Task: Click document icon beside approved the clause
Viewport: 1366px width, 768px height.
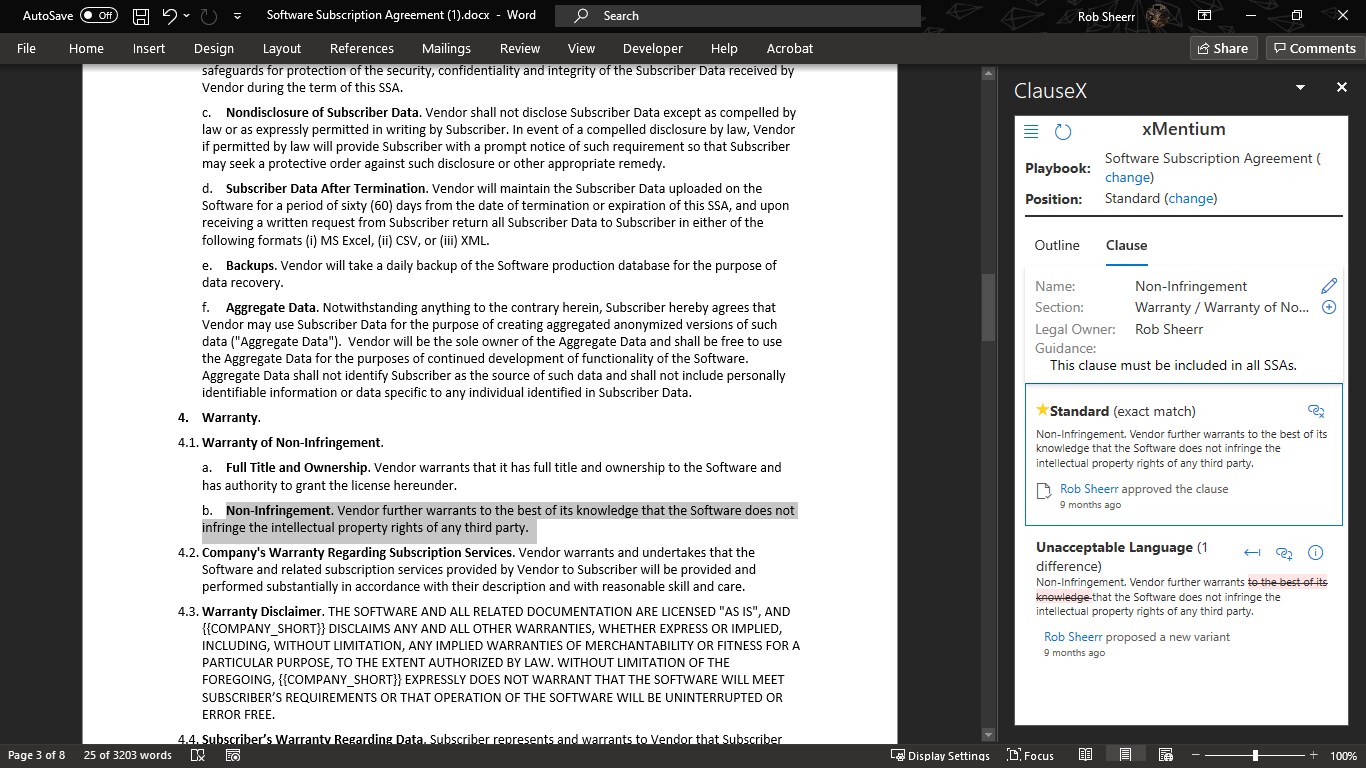Action: click(x=1044, y=490)
